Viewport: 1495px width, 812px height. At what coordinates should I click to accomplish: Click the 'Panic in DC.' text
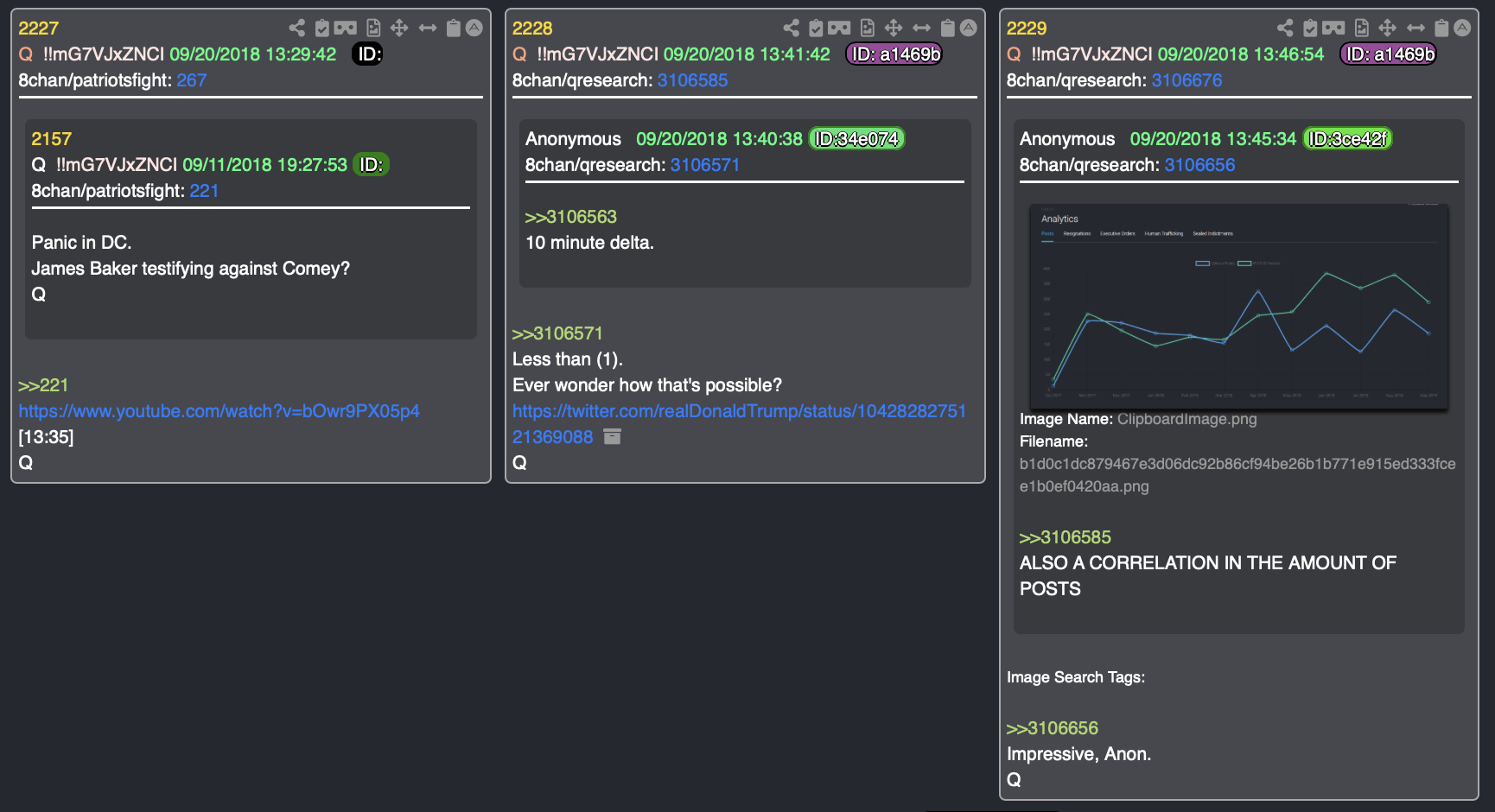81,243
